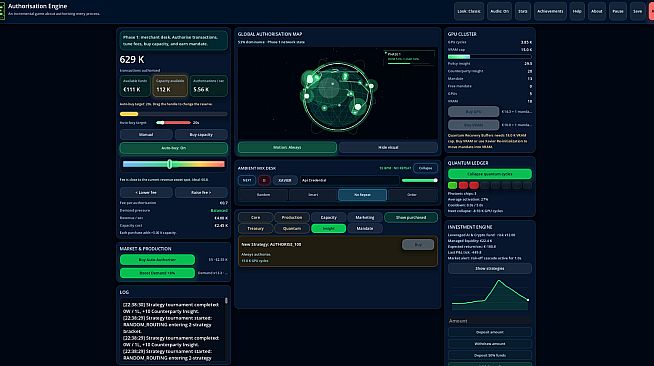
Task: Buy the AUTHORISE_100 strategy
Action: point(418,245)
